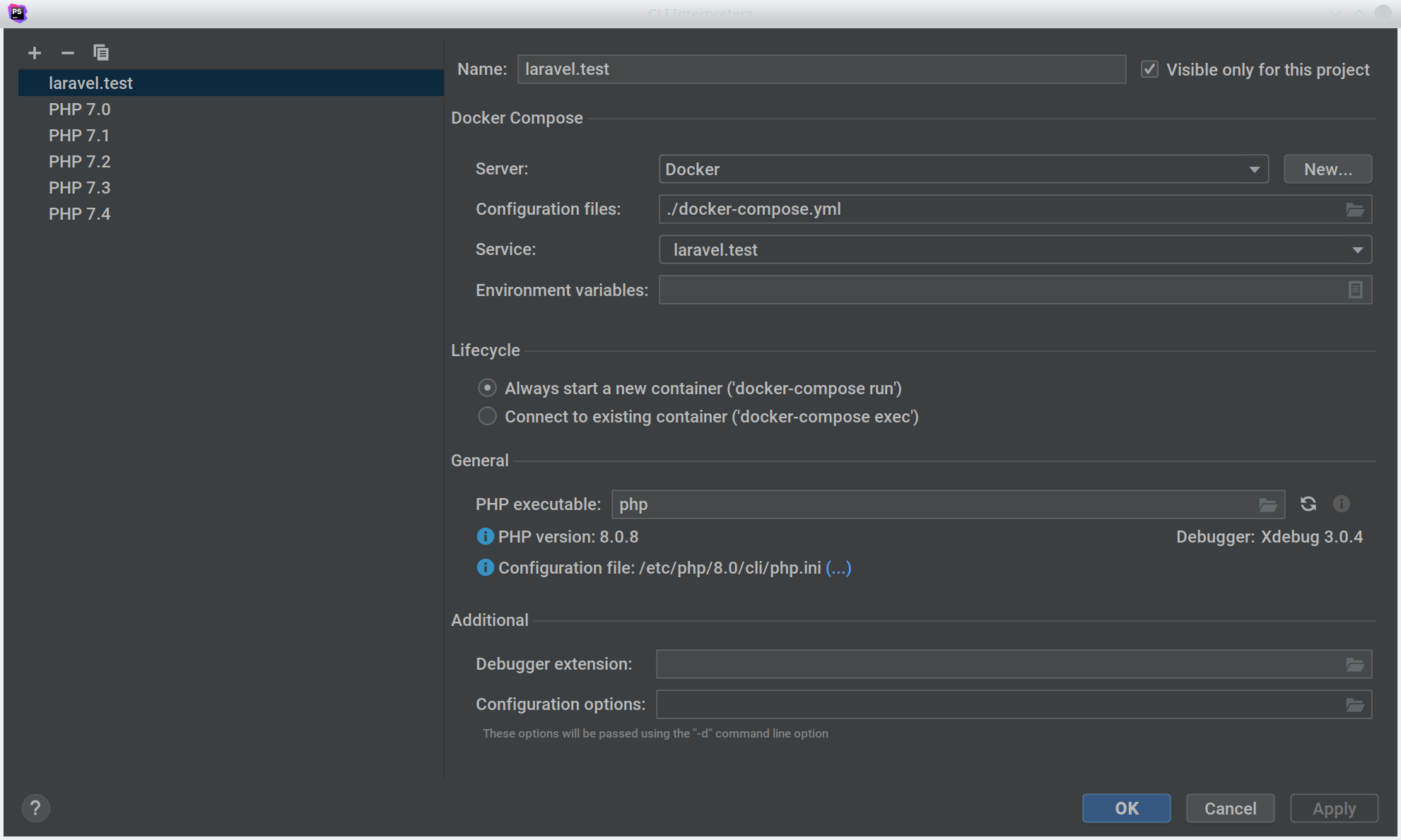
Task: Edit environment variables via the list icon
Action: point(1355,290)
